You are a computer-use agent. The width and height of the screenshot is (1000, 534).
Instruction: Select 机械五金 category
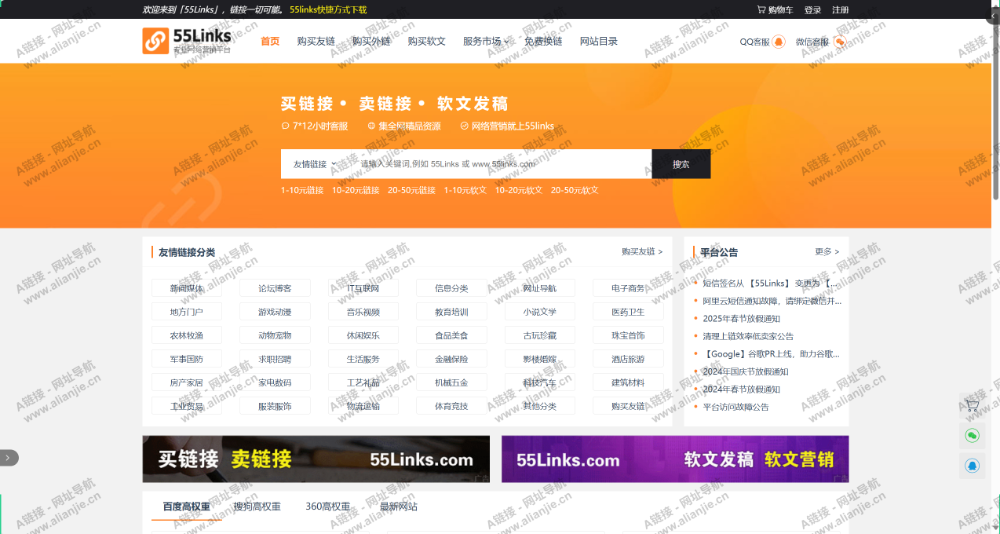452,383
